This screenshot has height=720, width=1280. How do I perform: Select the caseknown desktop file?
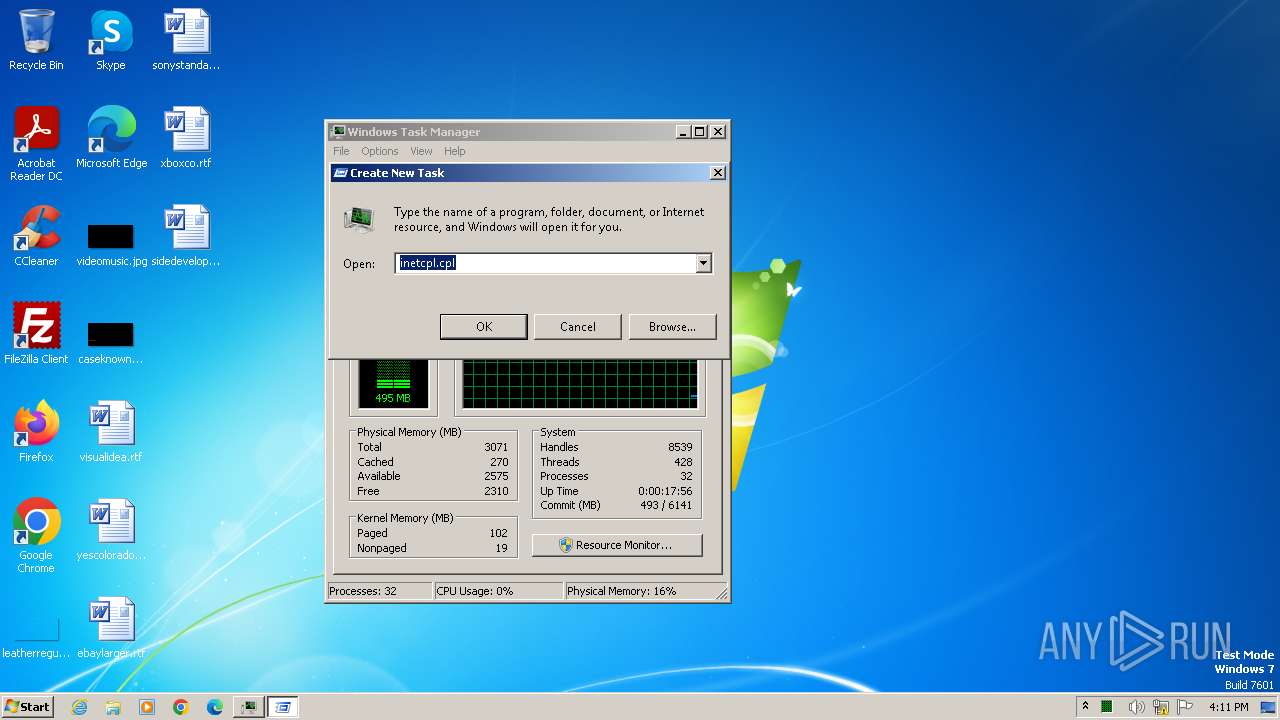[111, 344]
